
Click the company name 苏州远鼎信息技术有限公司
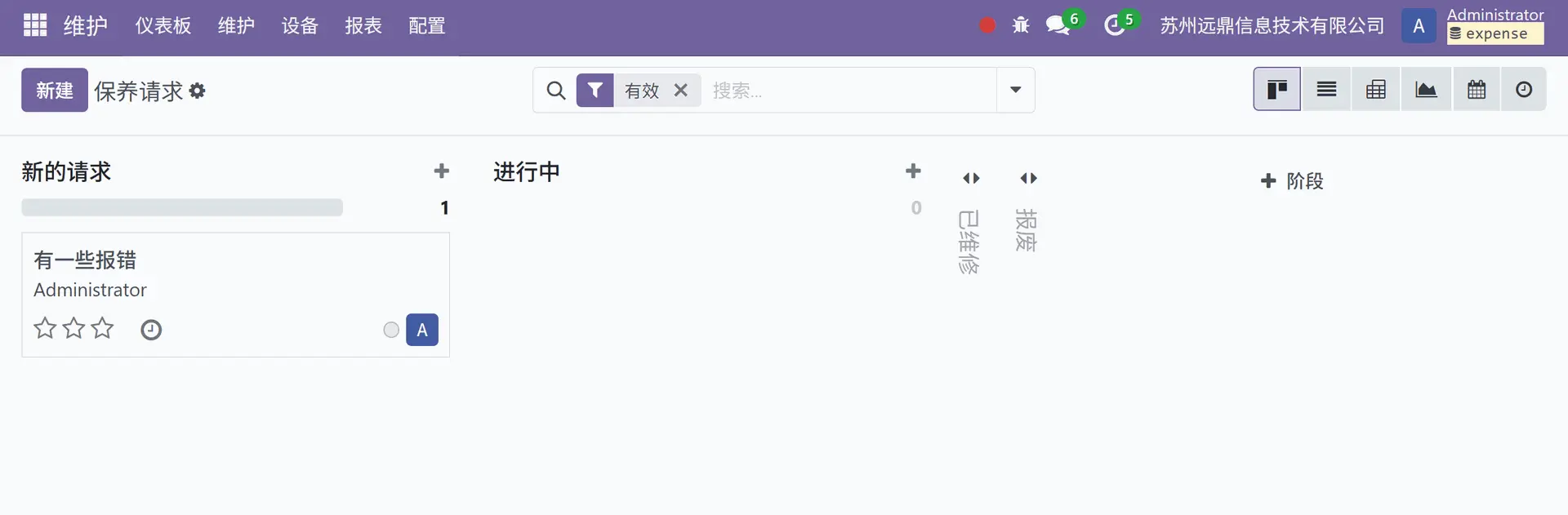click(x=1272, y=25)
